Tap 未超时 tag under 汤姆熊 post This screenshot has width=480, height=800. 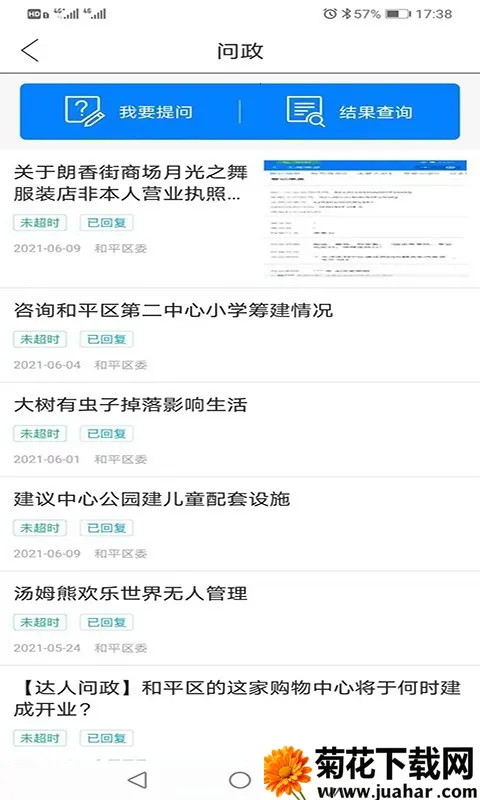tap(40, 622)
